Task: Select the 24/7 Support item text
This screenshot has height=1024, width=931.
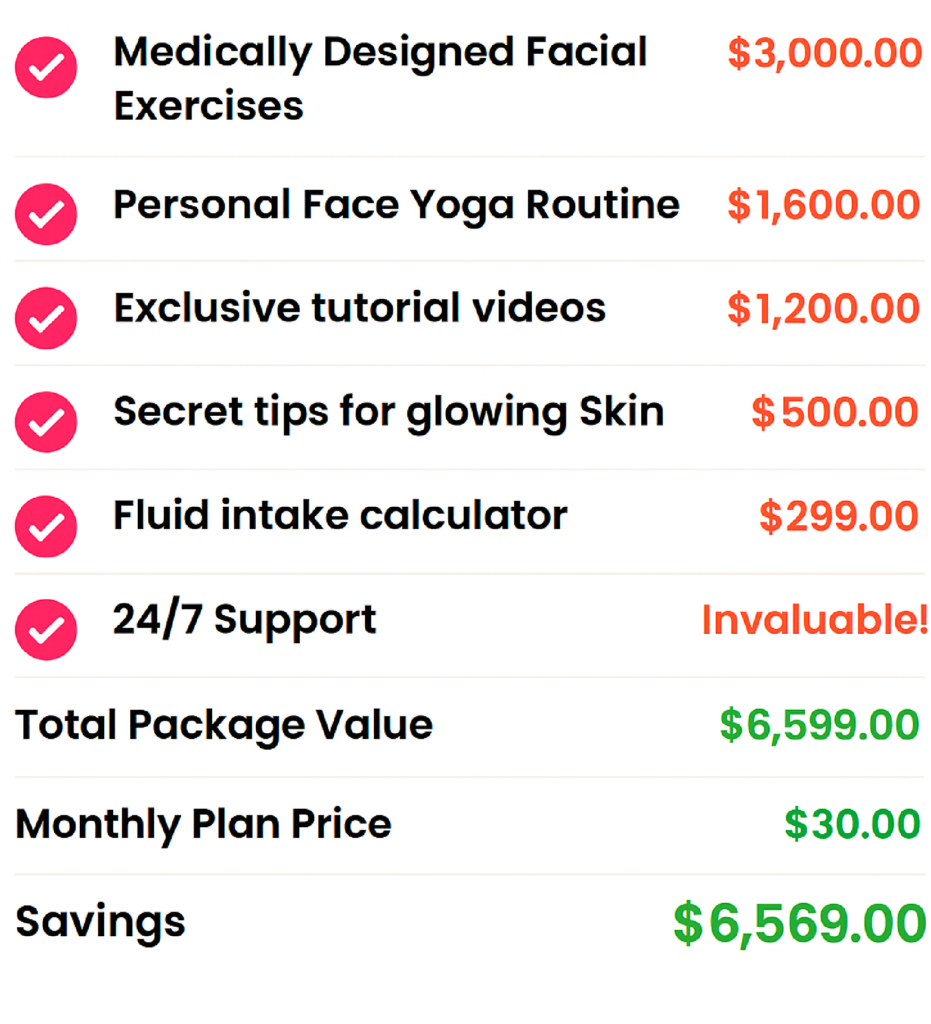Action: [245, 618]
